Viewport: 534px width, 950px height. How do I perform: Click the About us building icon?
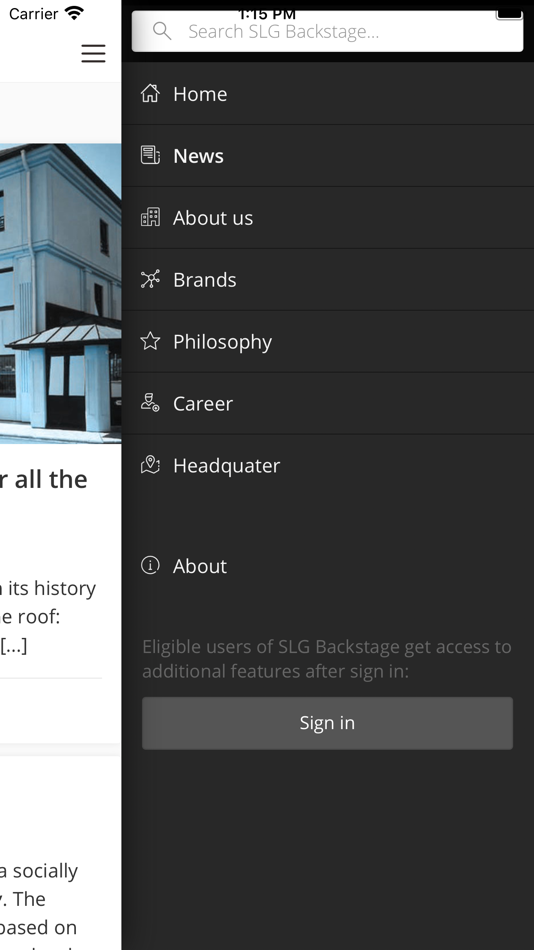150,217
